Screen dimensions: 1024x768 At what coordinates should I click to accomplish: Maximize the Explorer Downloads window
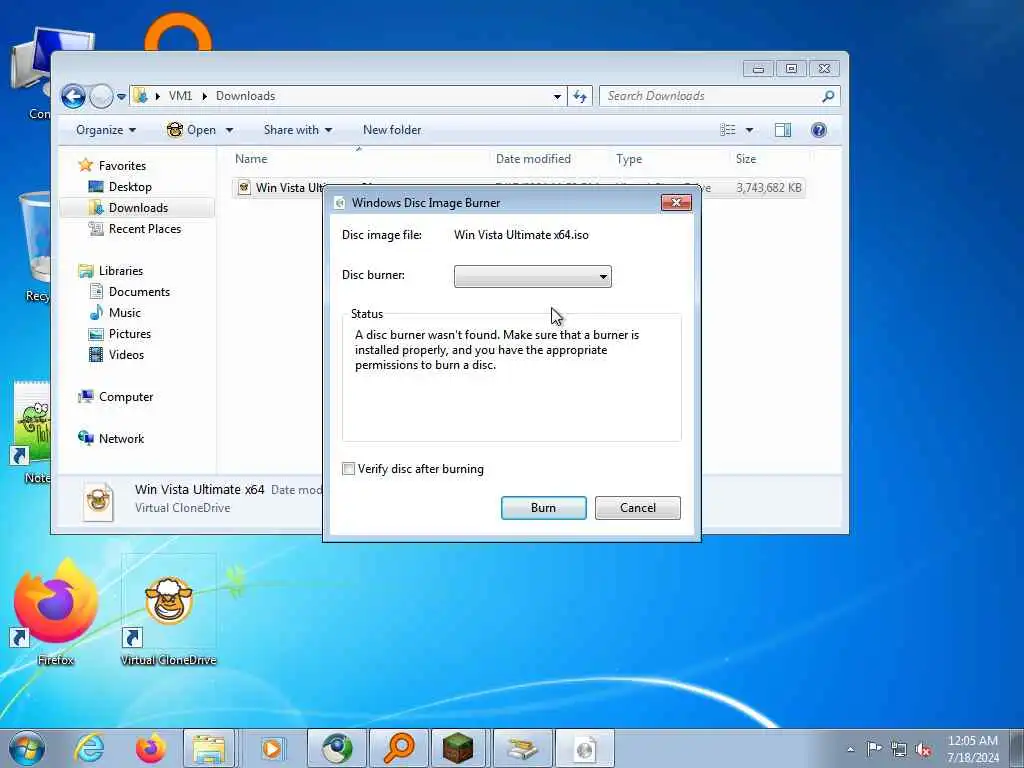pos(791,69)
